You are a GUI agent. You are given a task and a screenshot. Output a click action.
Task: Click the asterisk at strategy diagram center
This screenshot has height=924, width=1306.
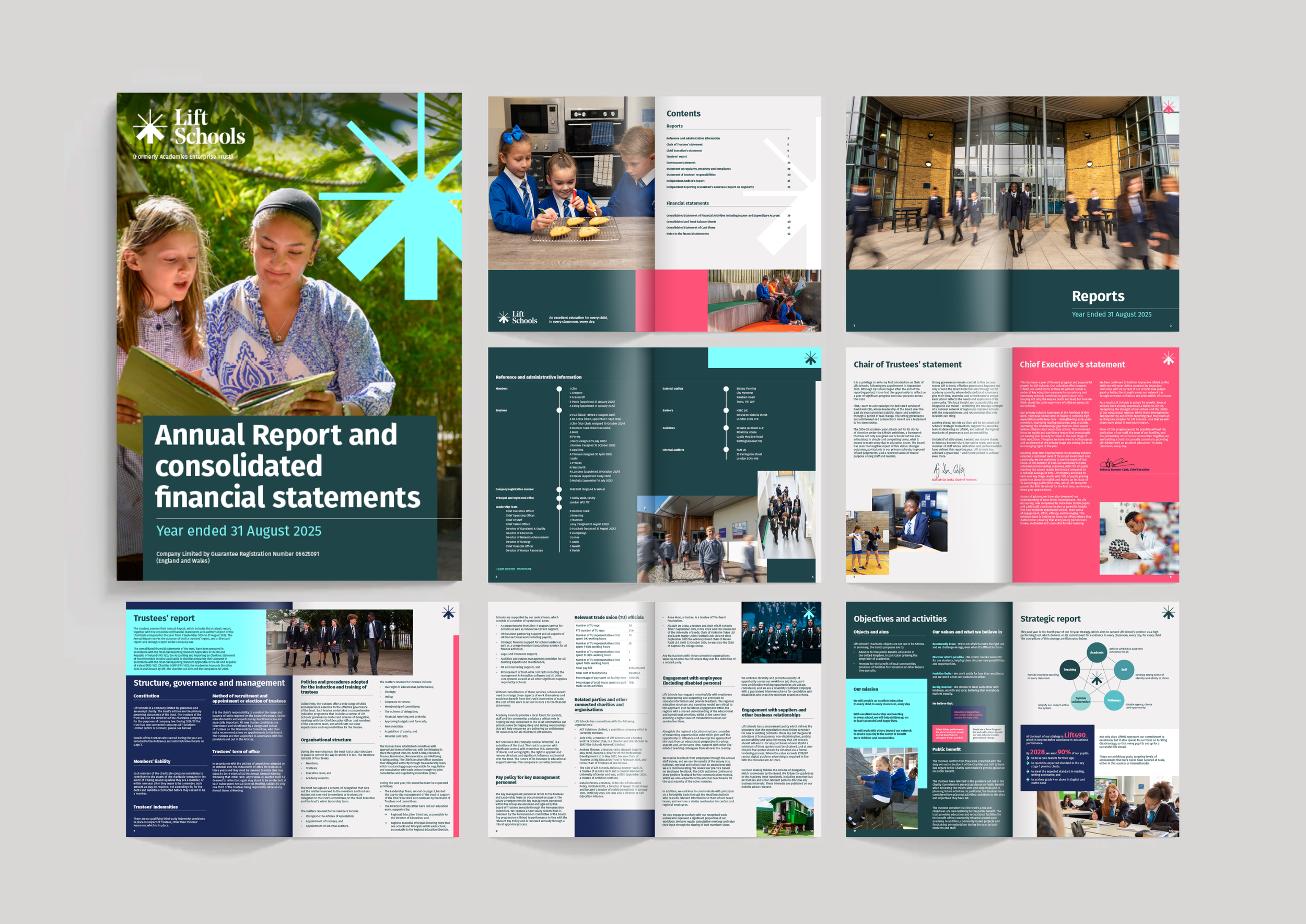pyautogui.click(x=1097, y=679)
